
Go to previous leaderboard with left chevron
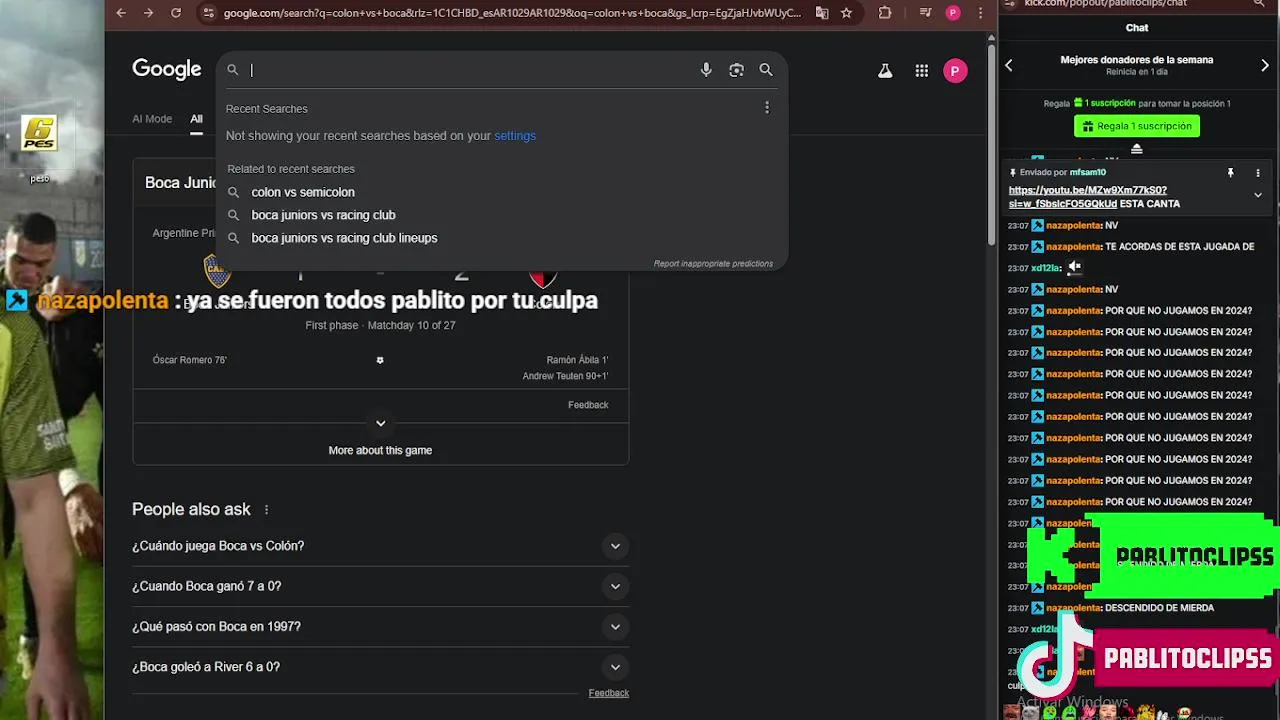[x=1009, y=66]
